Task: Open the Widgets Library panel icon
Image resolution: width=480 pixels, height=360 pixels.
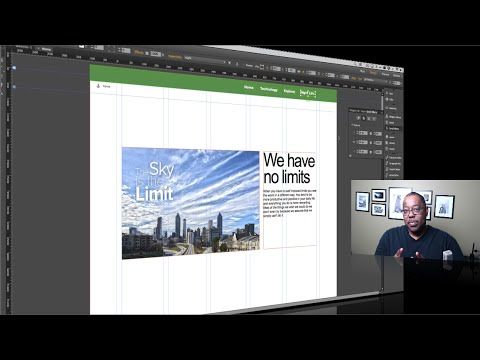Action: pos(393,117)
